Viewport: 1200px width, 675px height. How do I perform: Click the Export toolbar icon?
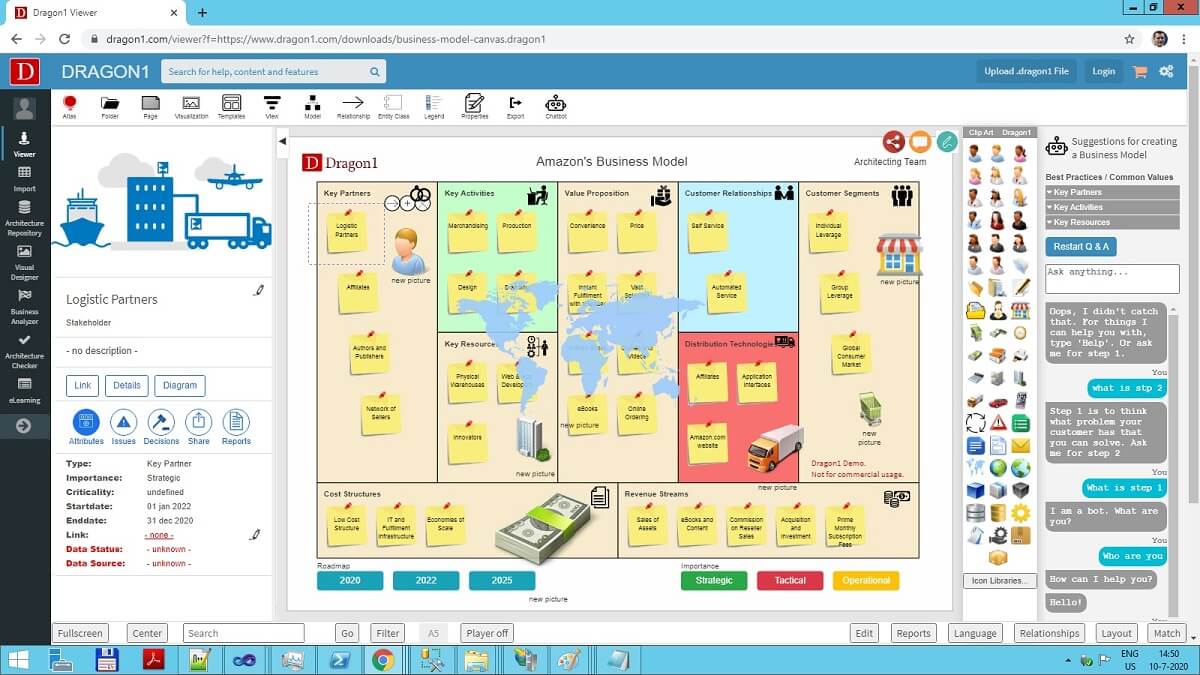tap(515, 106)
